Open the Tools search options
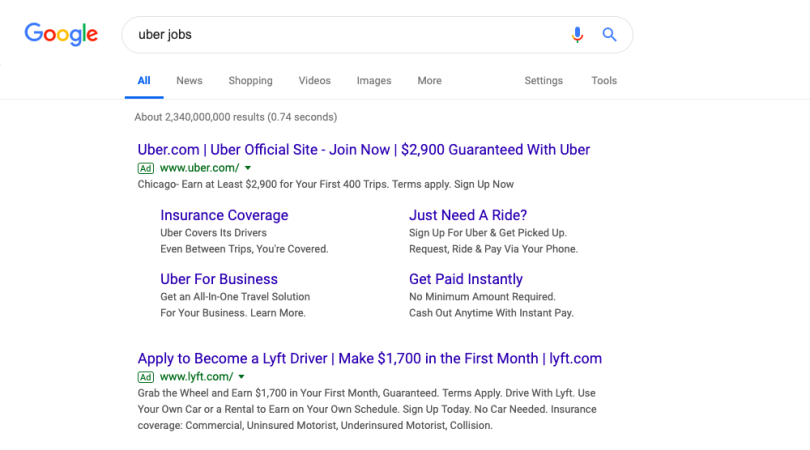 coord(604,81)
